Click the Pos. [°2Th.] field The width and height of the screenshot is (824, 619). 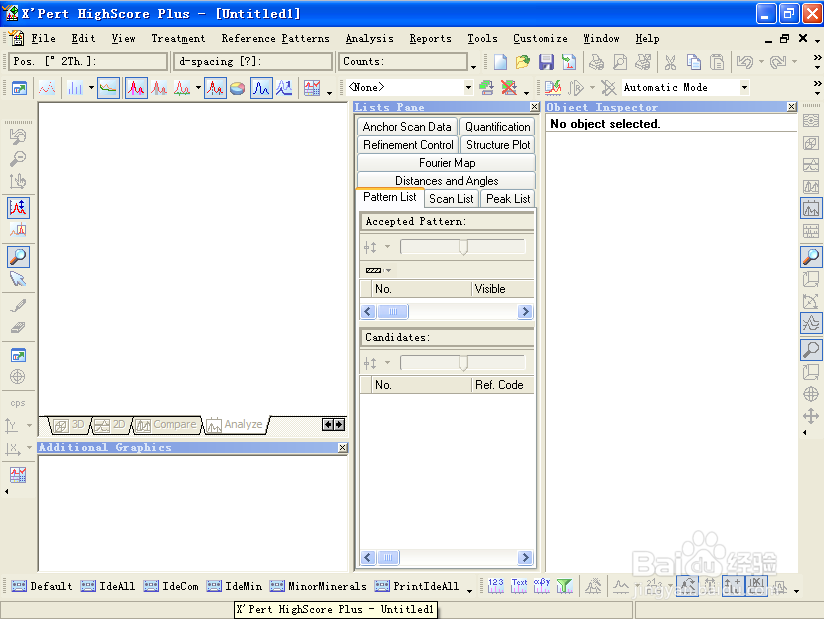(88, 61)
